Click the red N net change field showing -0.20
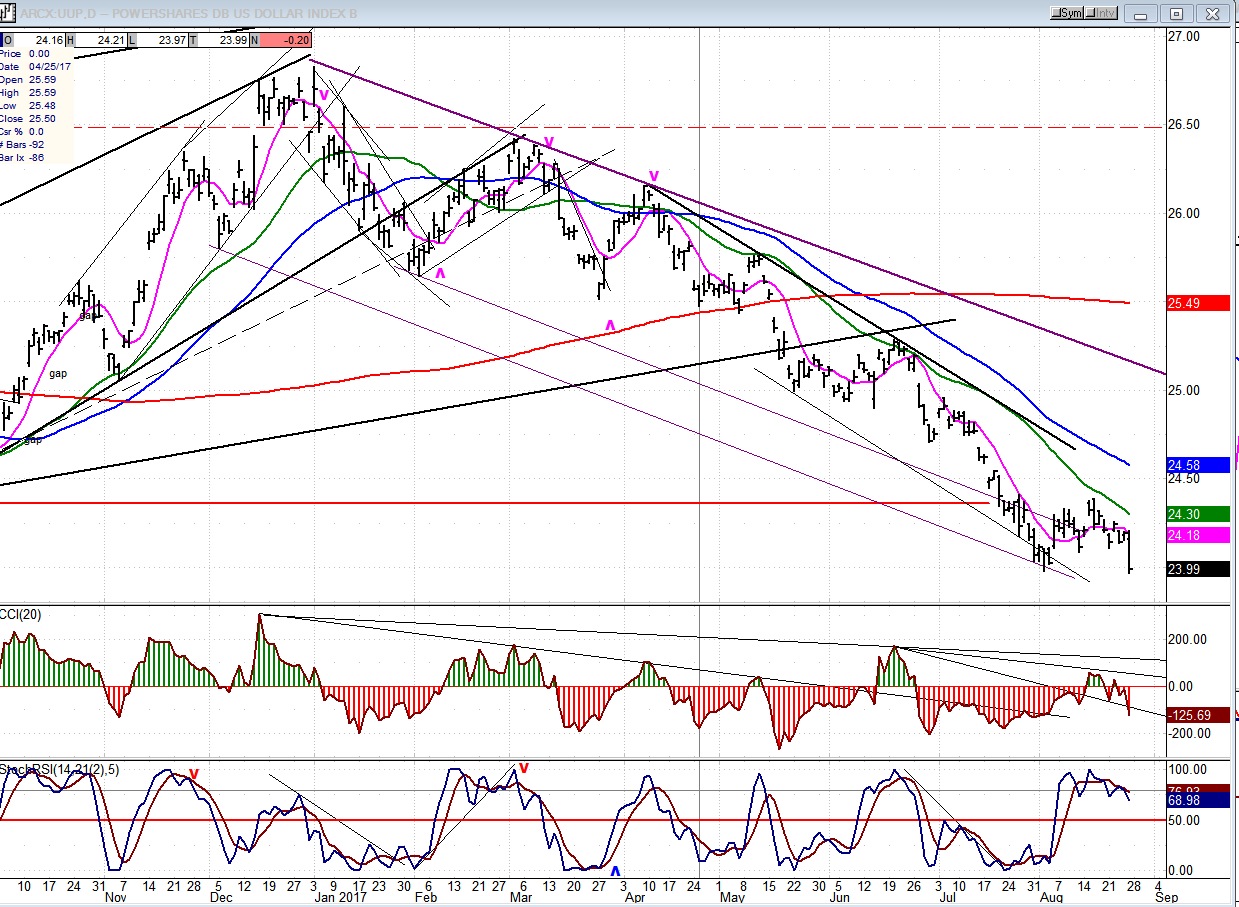Image resolution: width=1239 pixels, height=907 pixels. [x=284, y=40]
